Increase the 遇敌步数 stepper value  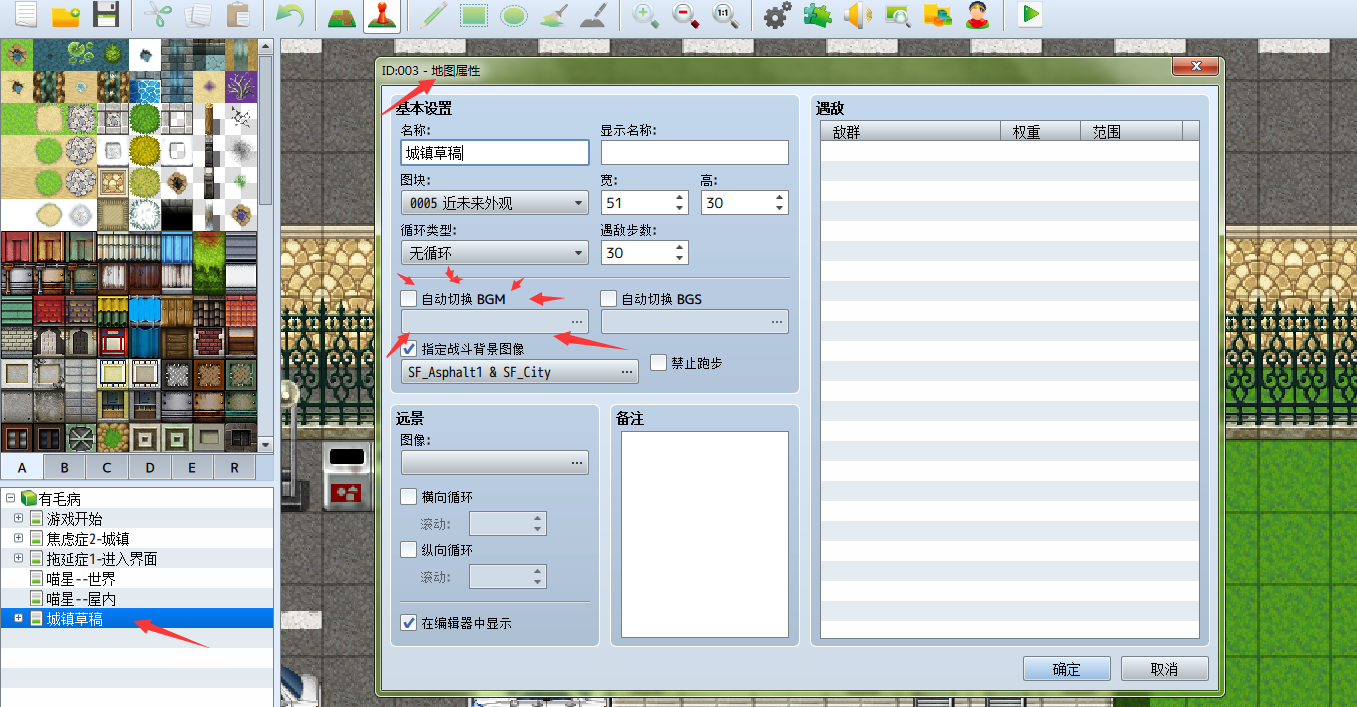[680, 247]
